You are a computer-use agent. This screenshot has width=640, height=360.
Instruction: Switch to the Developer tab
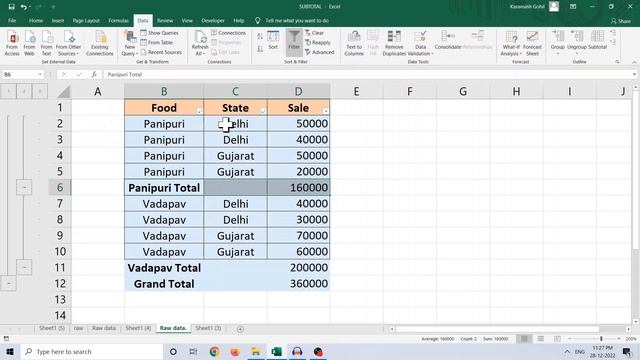point(213,20)
